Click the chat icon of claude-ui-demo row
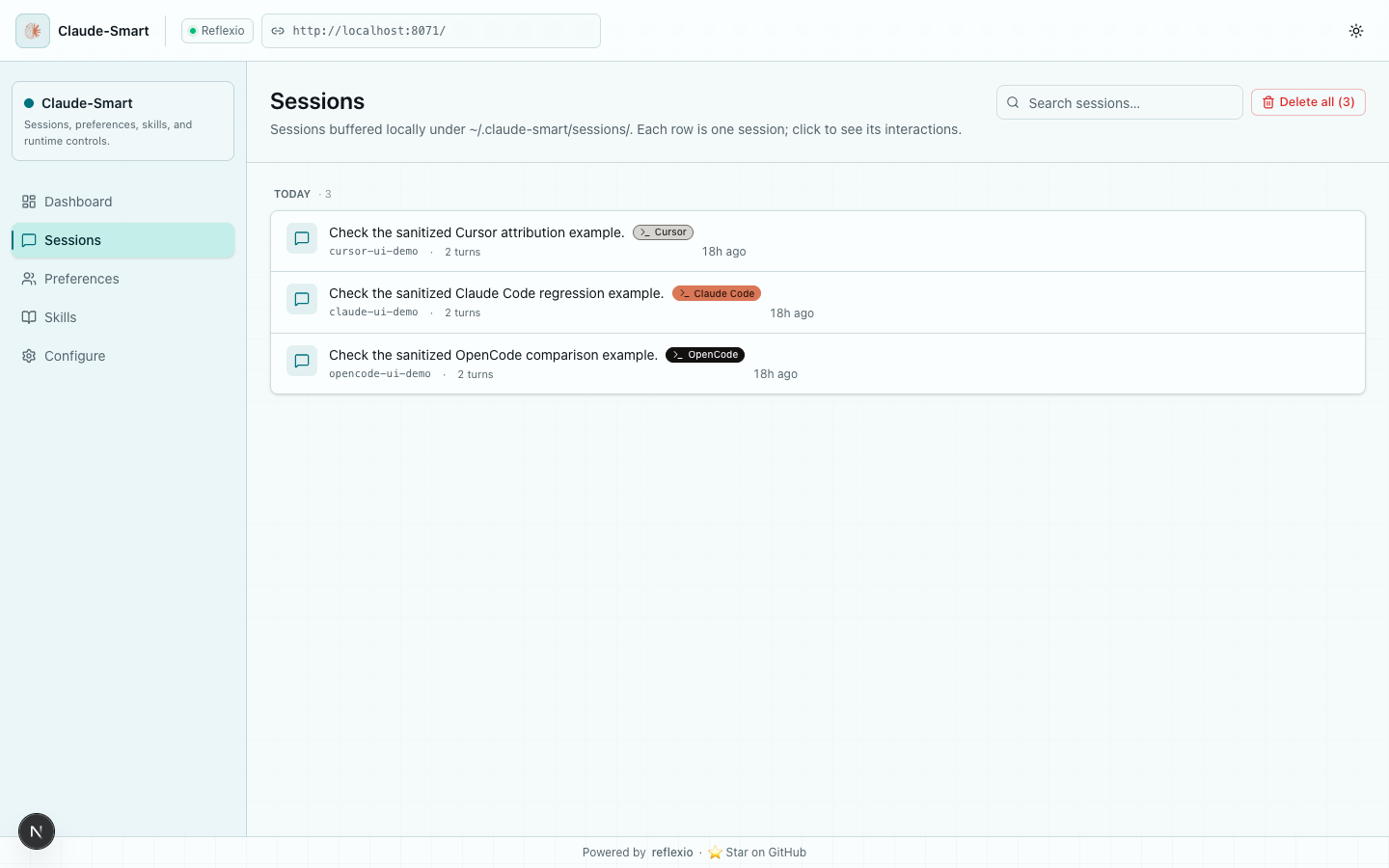The image size is (1389, 868). click(302, 299)
